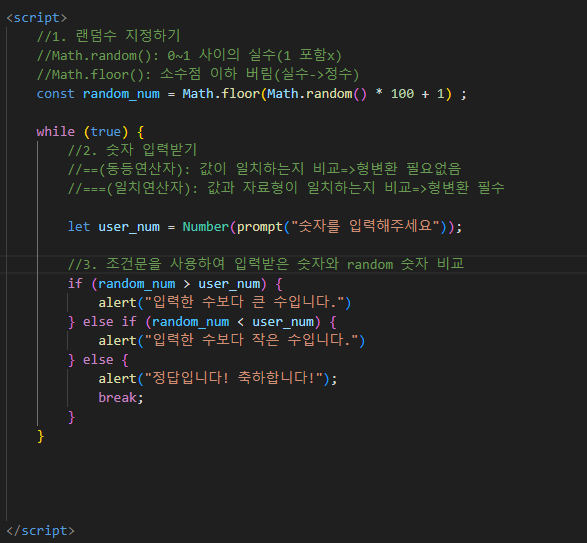Click the '//===(일치연산자)' comment line

286,188
